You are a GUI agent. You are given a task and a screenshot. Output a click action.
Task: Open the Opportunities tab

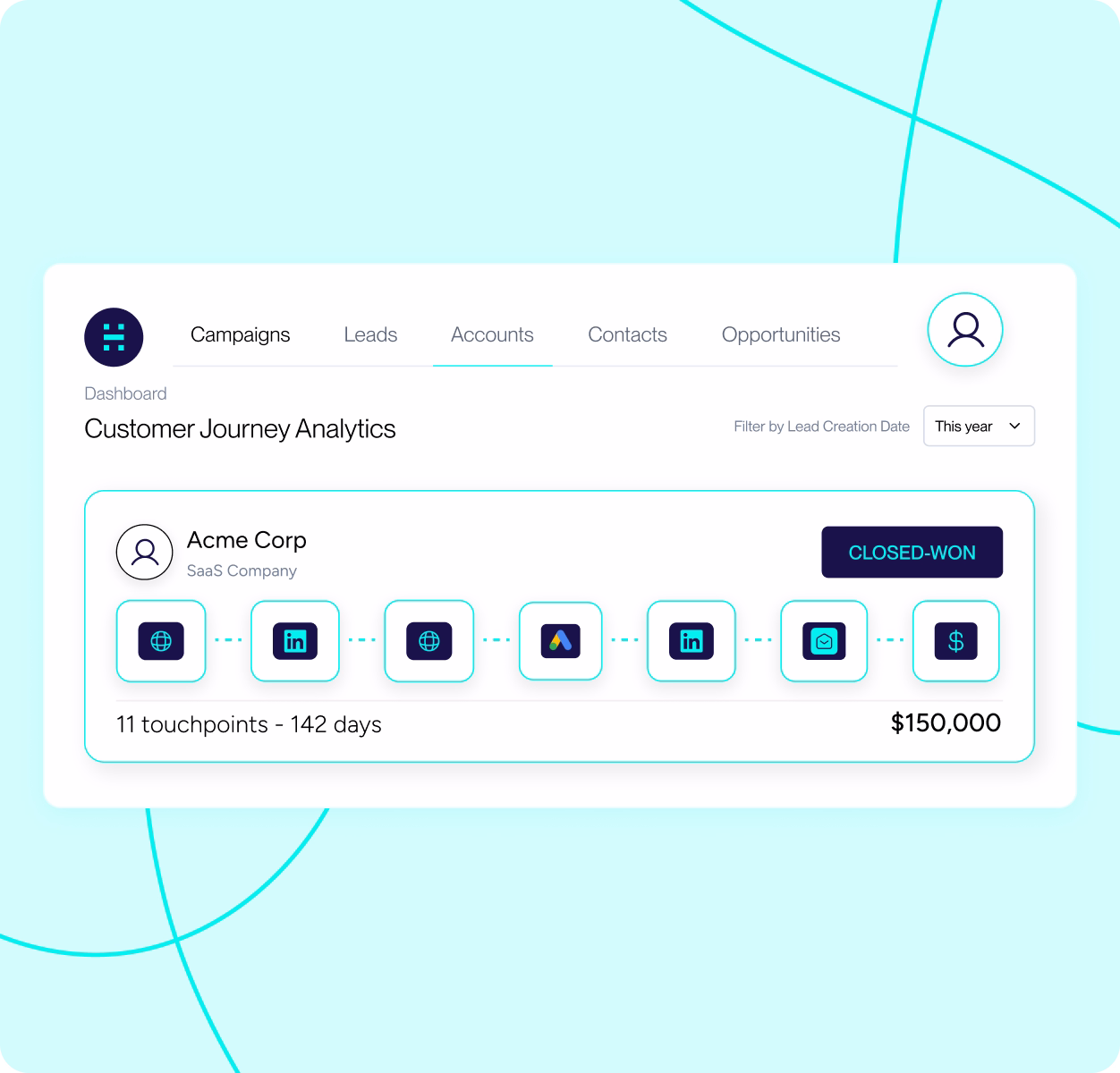pyautogui.click(x=781, y=335)
